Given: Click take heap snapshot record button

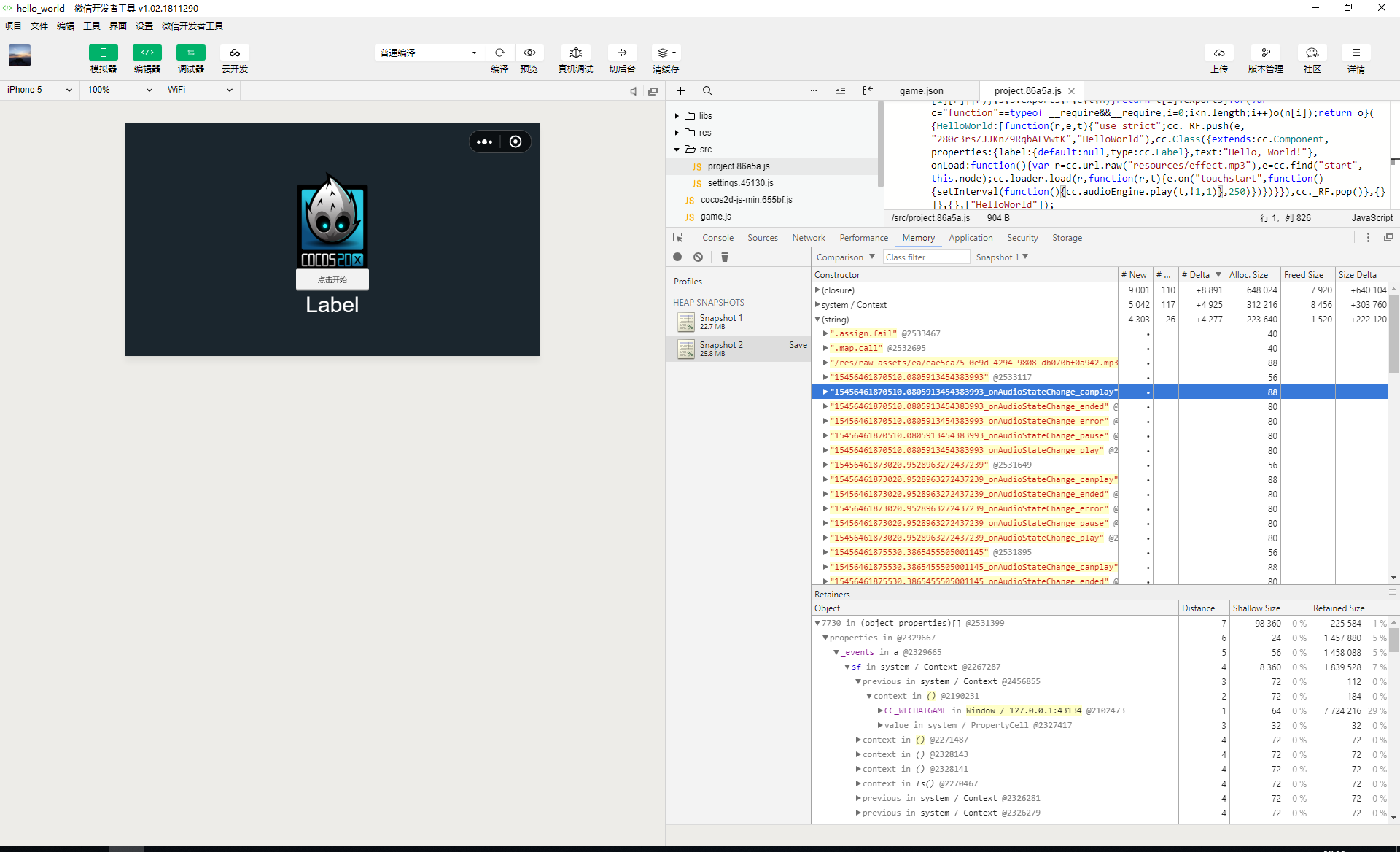Looking at the screenshot, I should 677,257.
